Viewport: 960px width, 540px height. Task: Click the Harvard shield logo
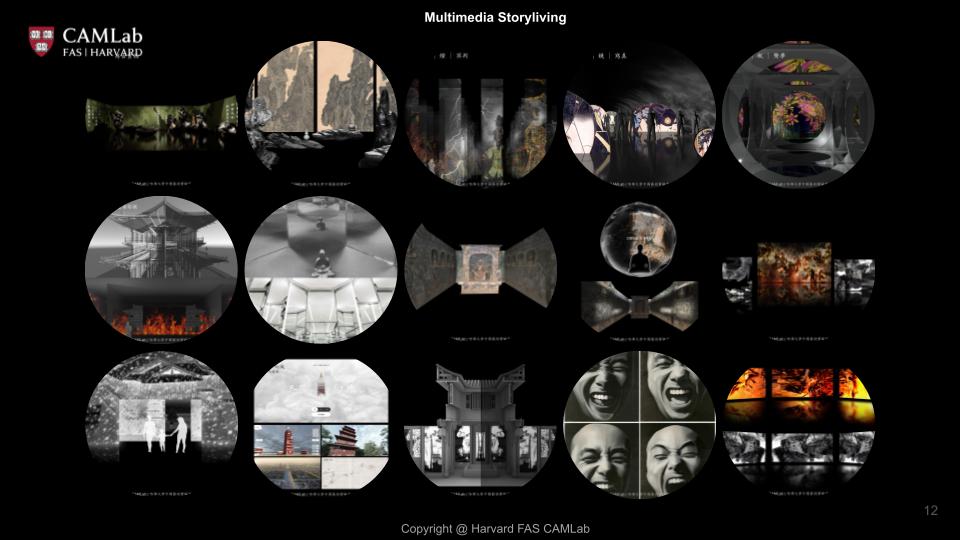[42, 41]
